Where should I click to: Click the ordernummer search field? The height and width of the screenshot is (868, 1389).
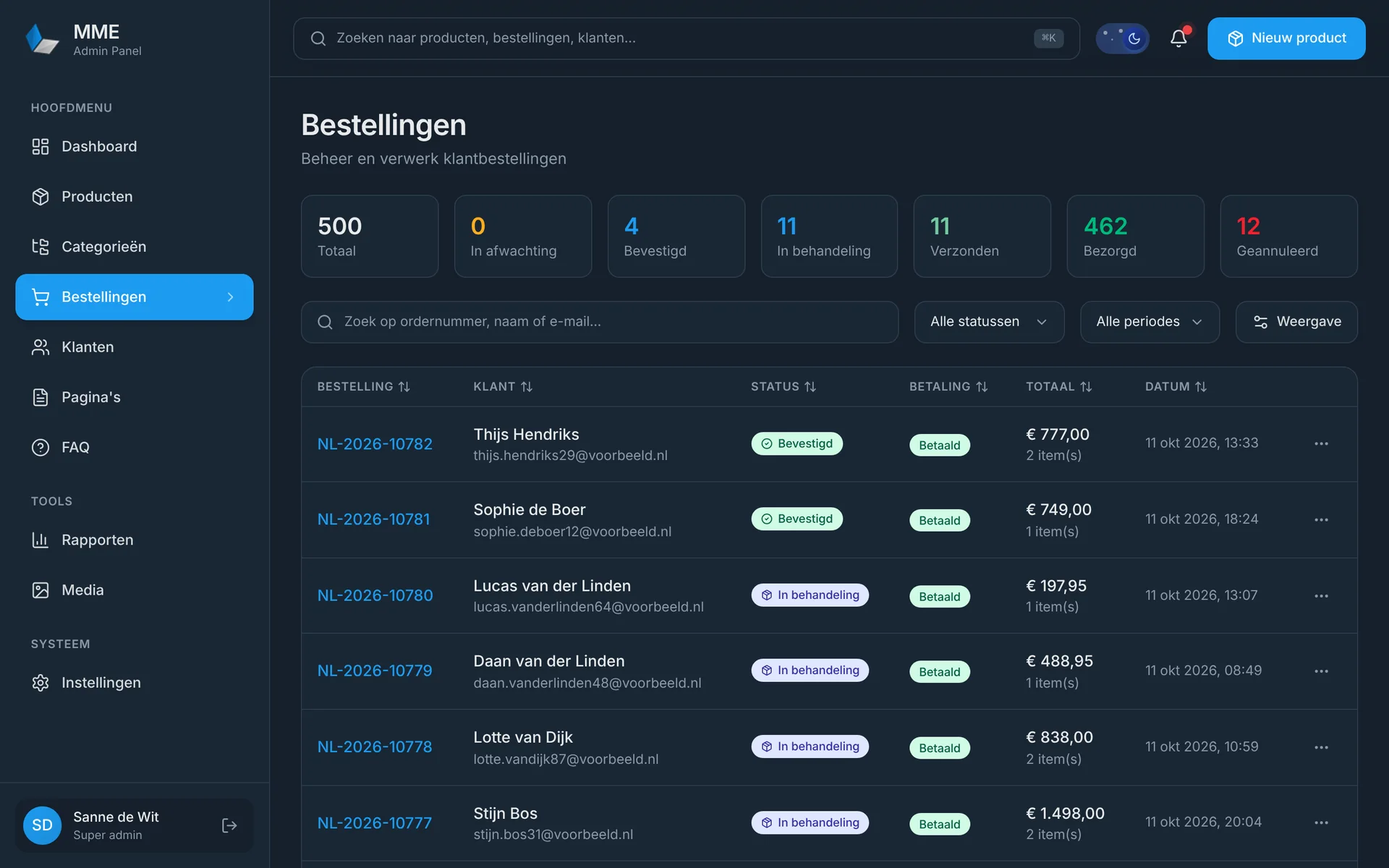coord(600,322)
